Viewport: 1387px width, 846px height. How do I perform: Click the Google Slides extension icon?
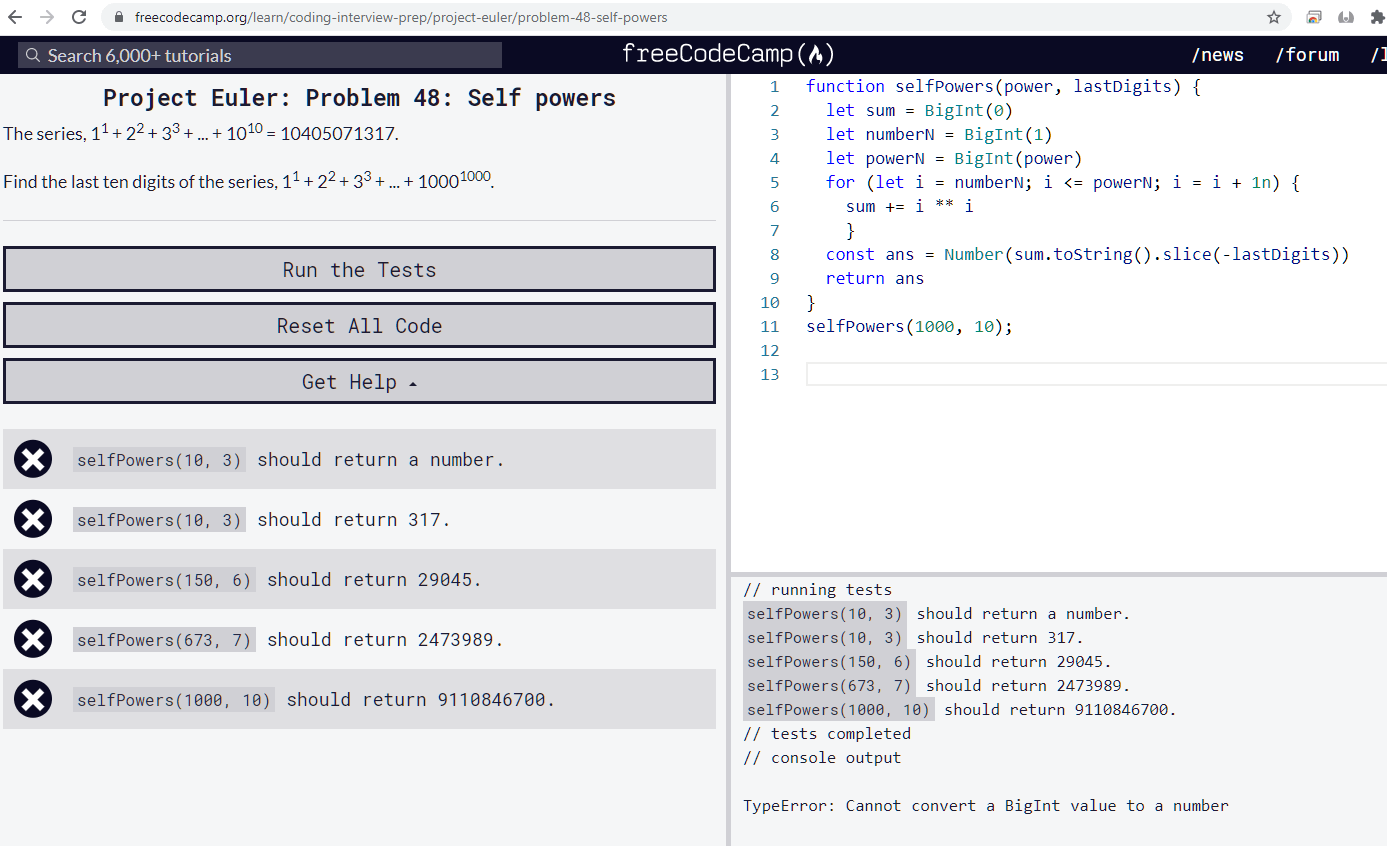[x=1313, y=16]
